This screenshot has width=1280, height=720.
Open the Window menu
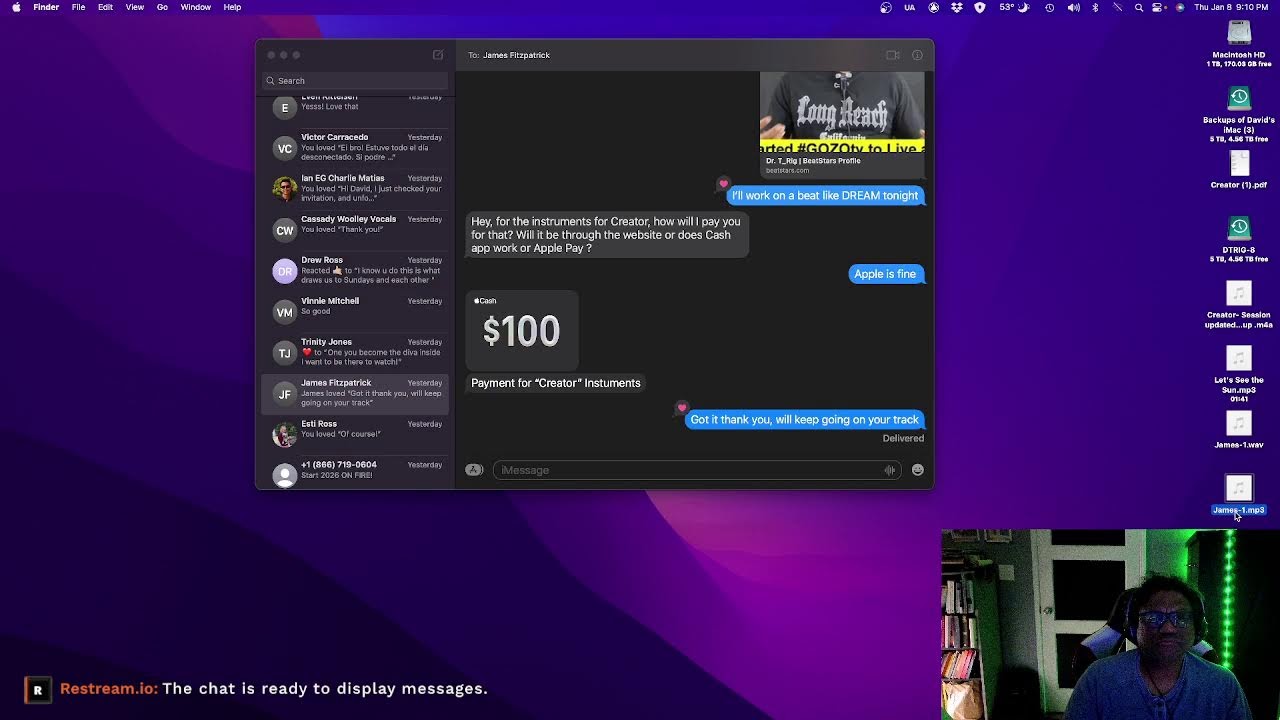click(x=196, y=7)
